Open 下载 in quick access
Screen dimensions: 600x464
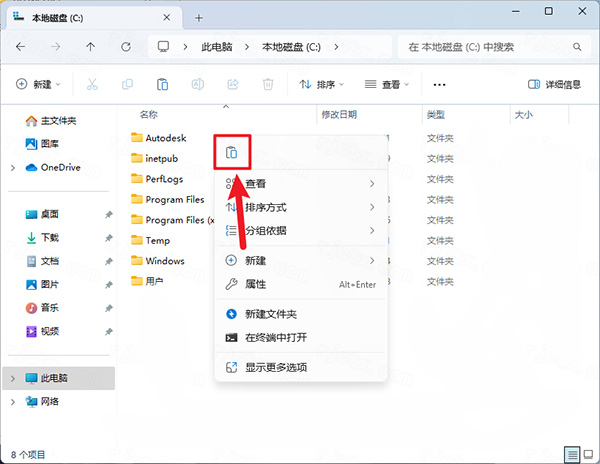42,238
